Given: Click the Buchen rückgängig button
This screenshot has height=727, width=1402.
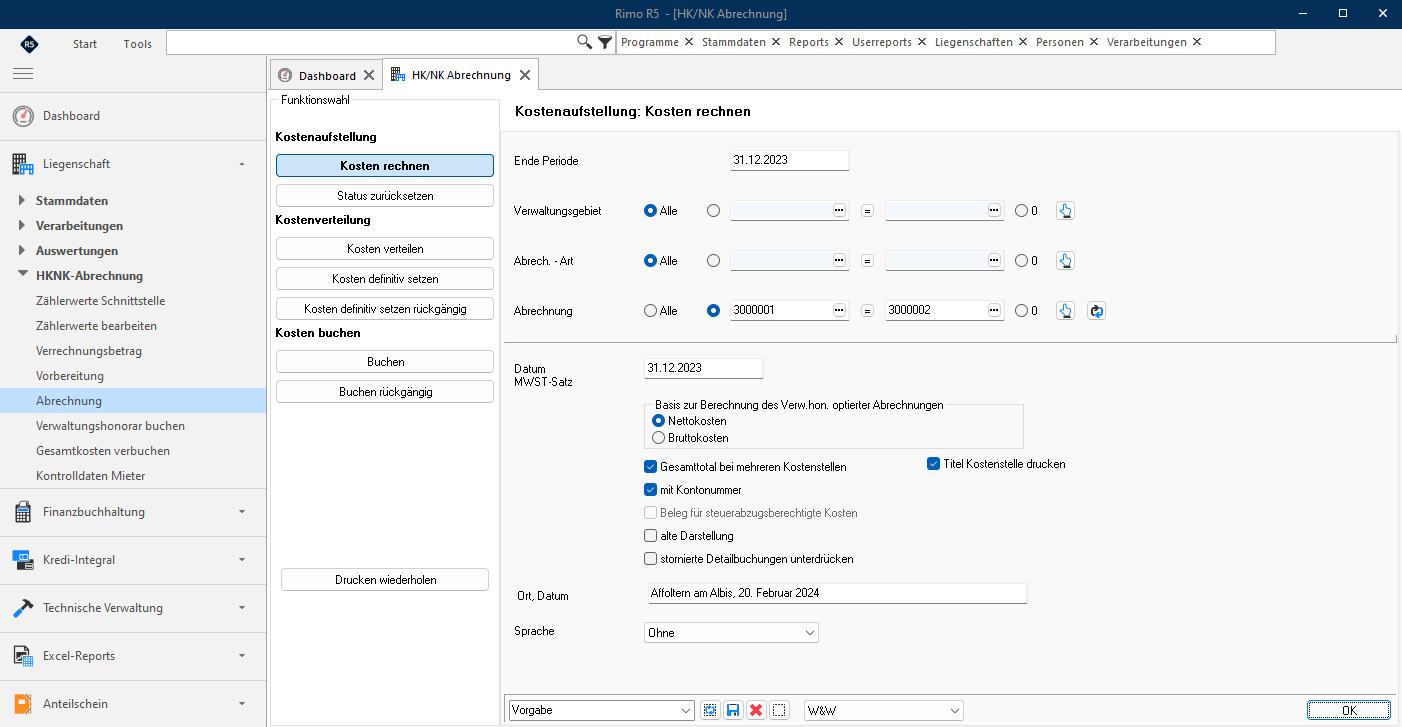Looking at the screenshot, I should coord(385,392).
